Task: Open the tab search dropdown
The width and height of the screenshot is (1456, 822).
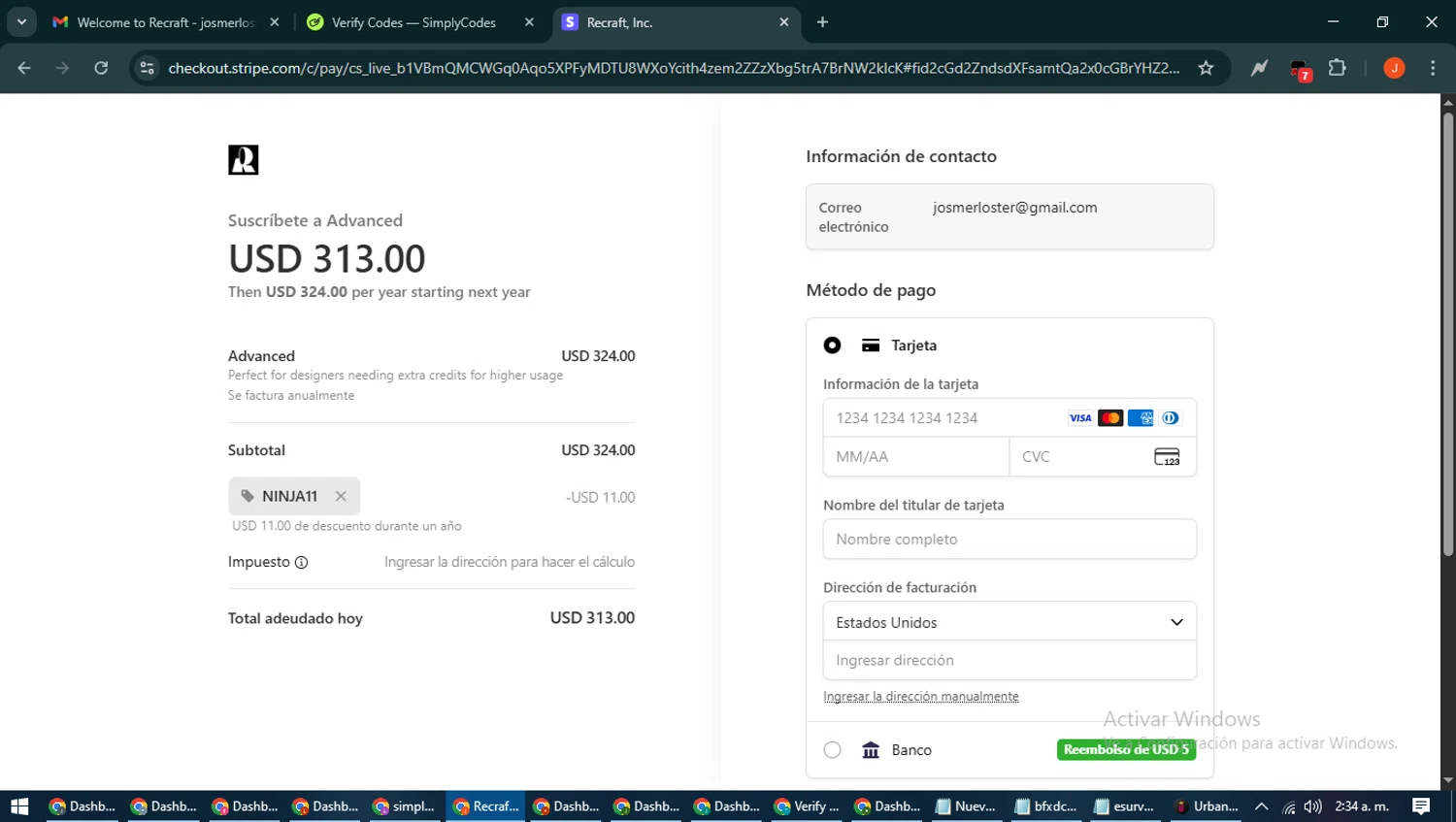Action: pyautogui.click(x=21, y=22)
